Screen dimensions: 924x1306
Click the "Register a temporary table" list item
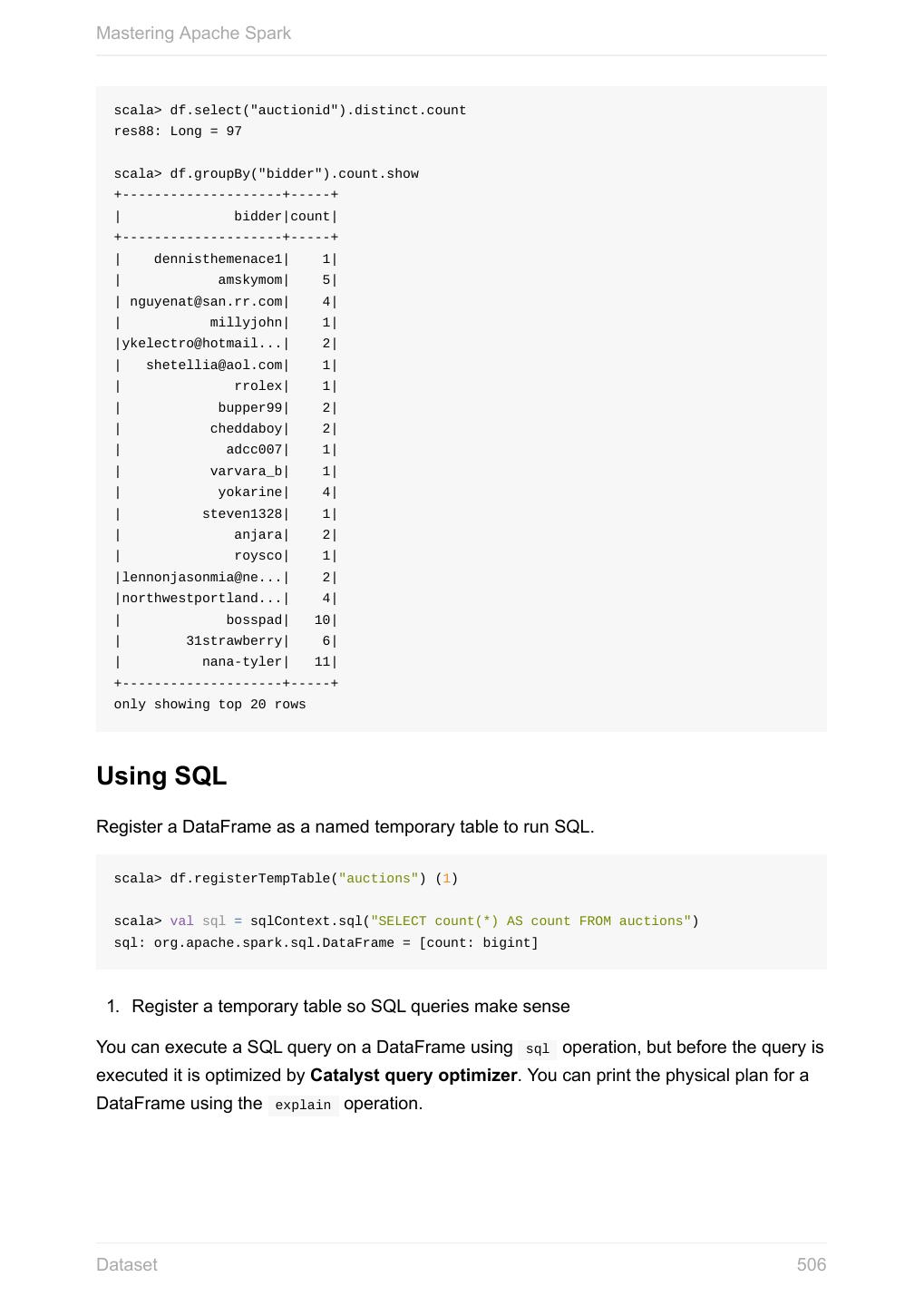[x=350, y=1007]
